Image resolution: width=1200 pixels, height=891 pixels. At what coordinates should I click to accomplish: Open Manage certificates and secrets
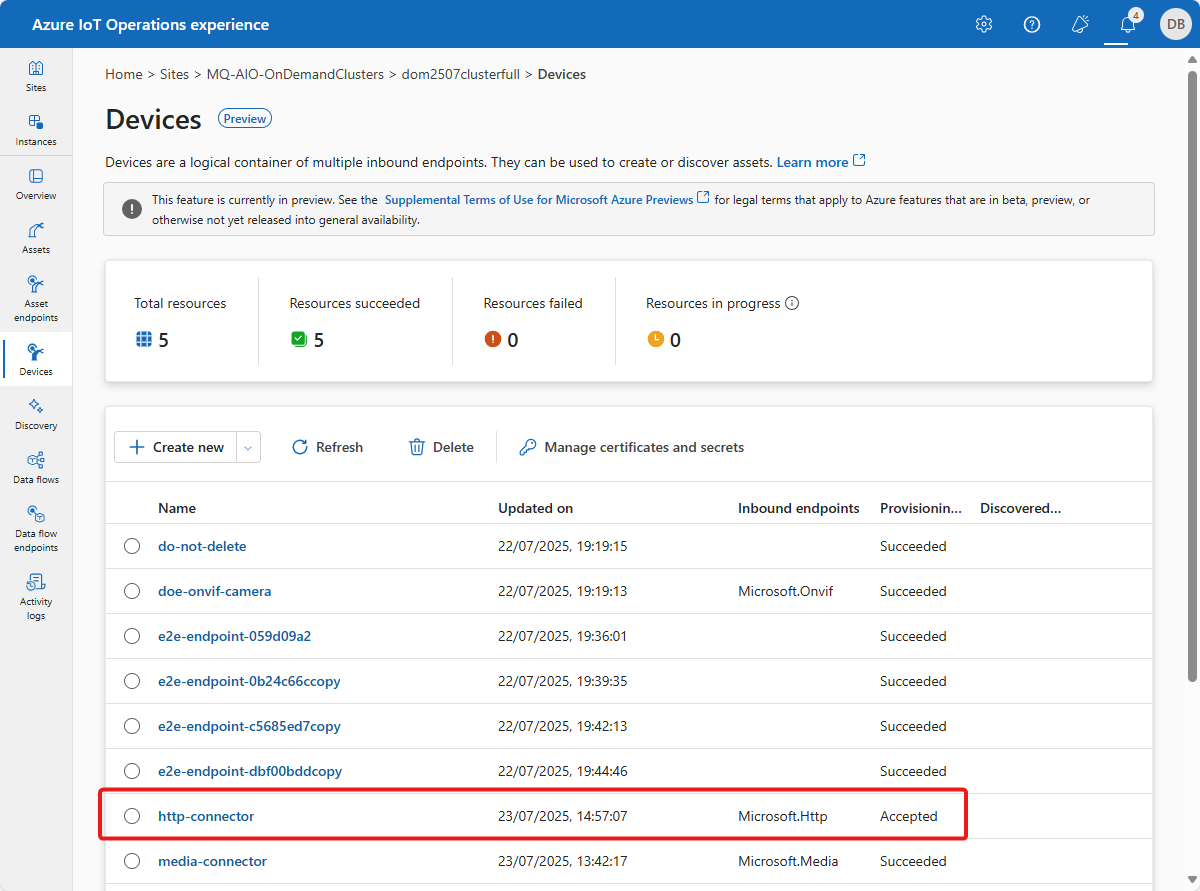point(631,447)
